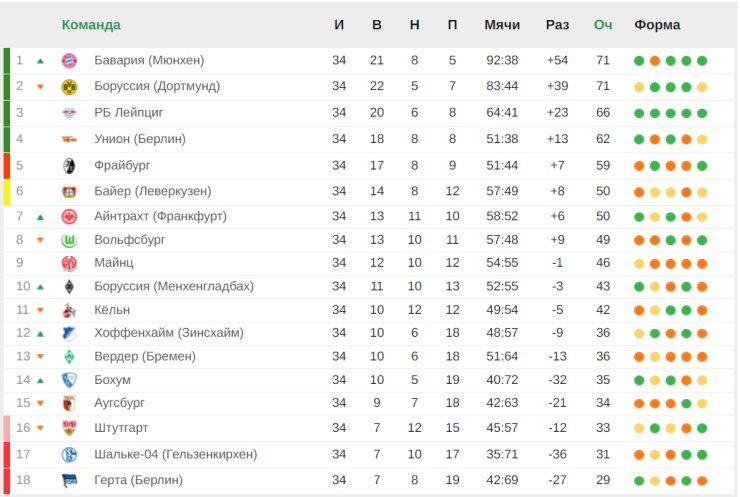This screenshot has width=740, height=497.
Task: Select the Freiburg club emblem
Action: click(69, 166)
